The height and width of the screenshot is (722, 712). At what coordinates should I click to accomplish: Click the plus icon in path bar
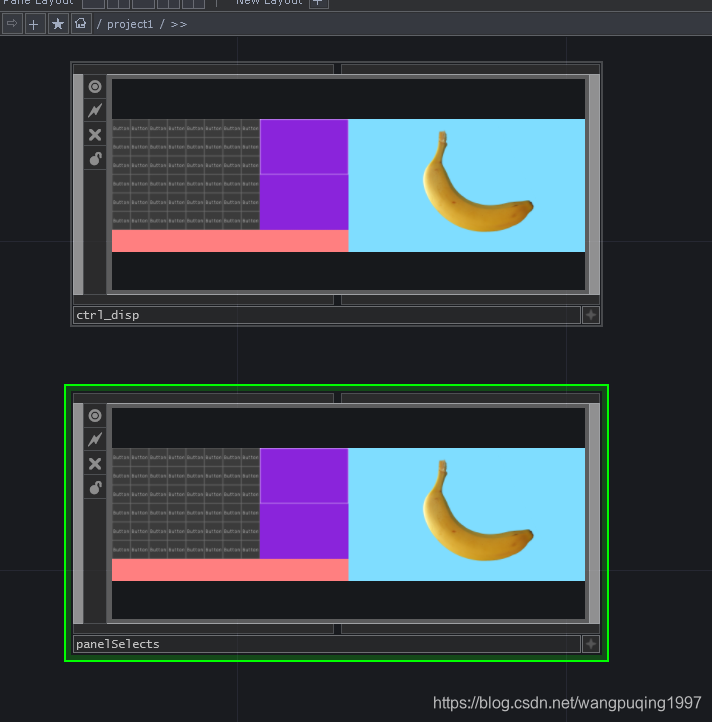coord(34,24)
